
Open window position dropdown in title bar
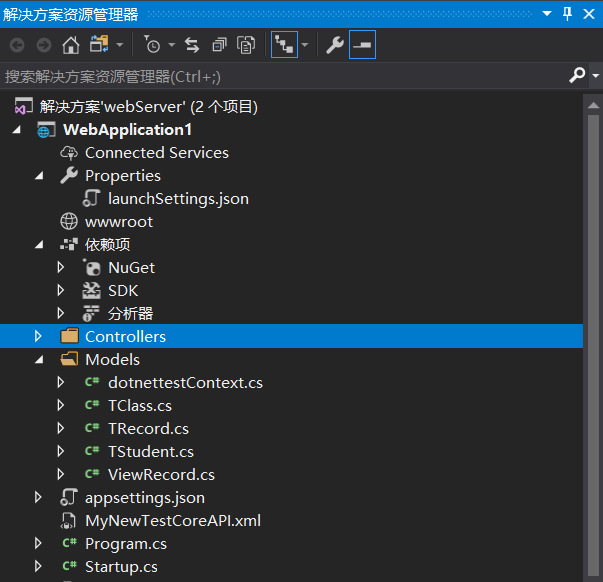546,14
